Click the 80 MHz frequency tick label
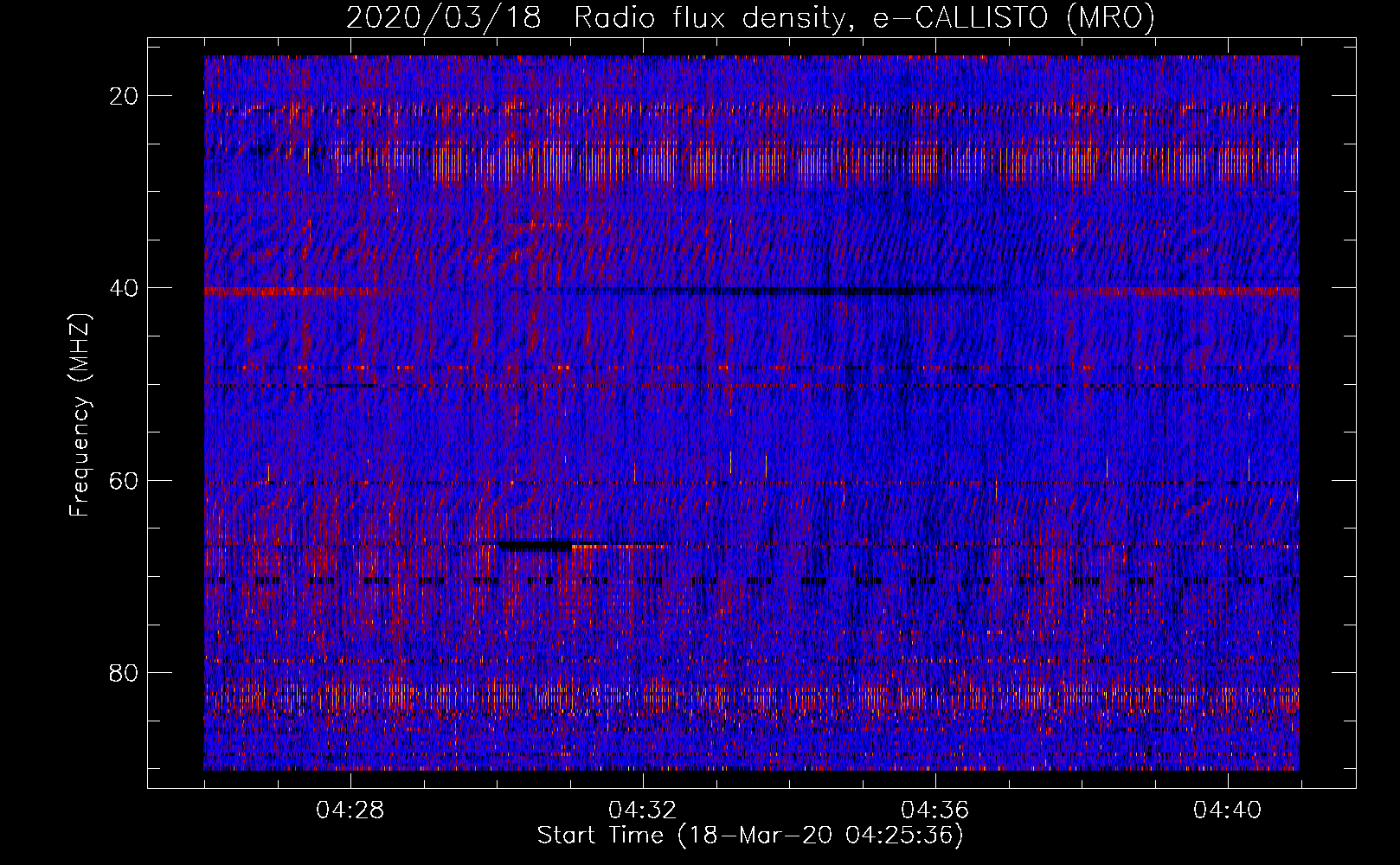The image size is (1400, 865). tap(125, 672)
